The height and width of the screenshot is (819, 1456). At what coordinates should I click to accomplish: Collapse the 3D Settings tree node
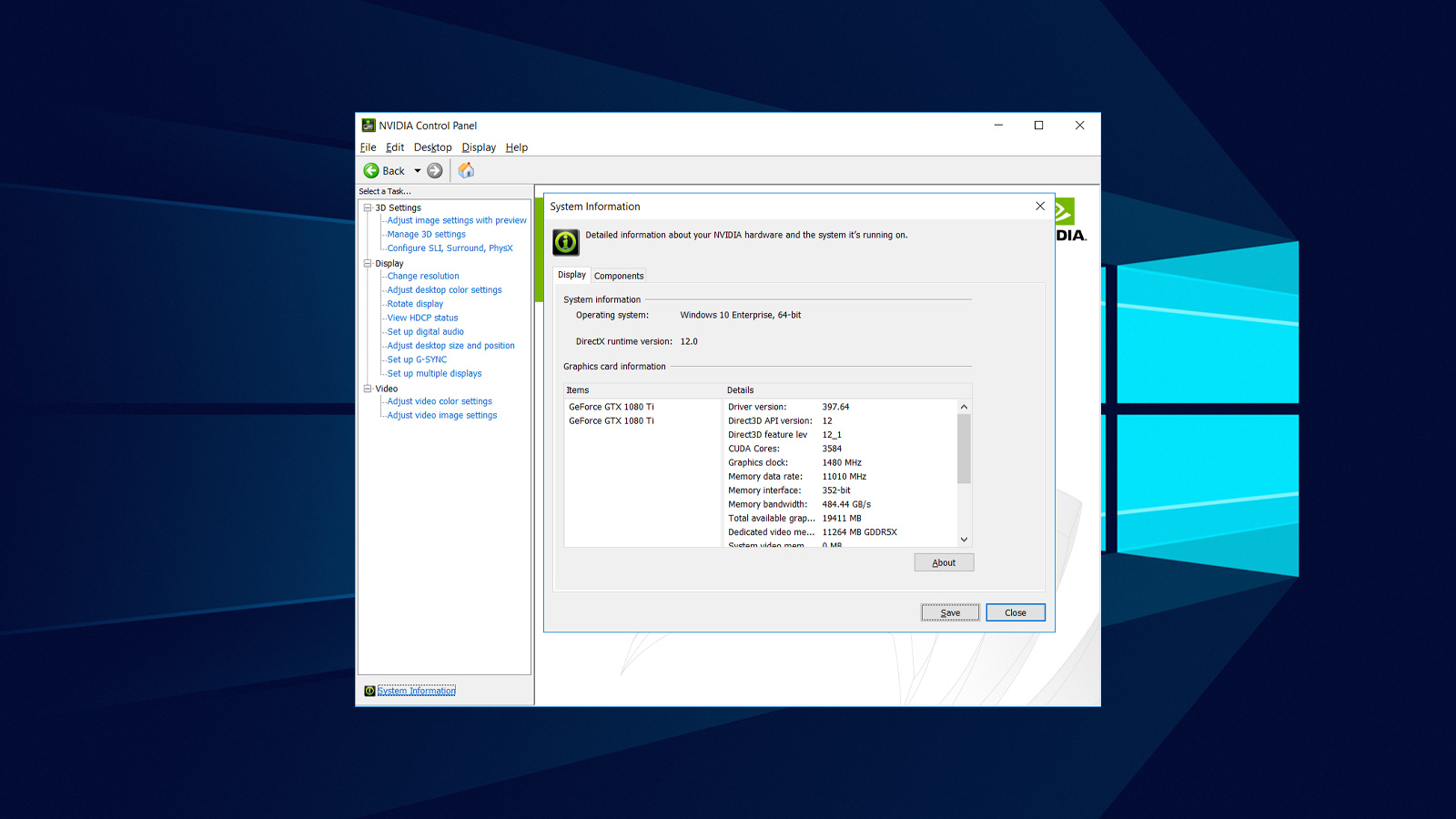[x=368, y=207]
